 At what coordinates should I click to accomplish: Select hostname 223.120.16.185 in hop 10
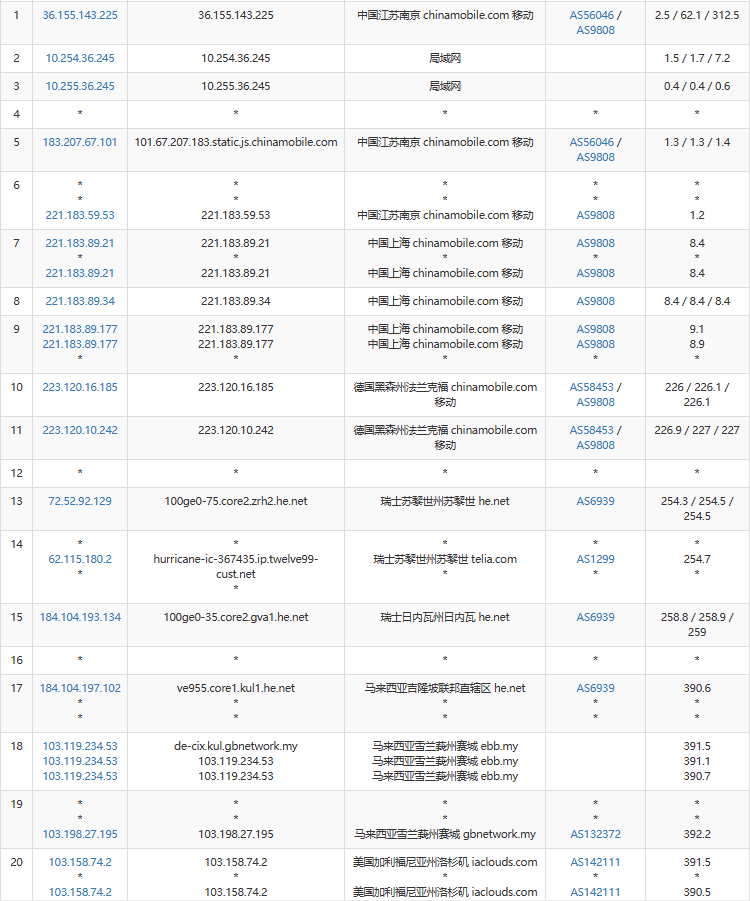pyautogui.click(x=236, y=387)
